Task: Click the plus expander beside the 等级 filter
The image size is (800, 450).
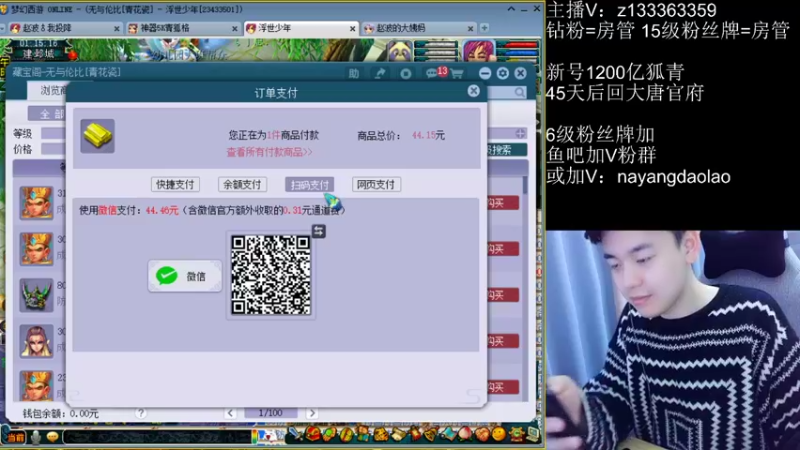Action: point(520,133)
